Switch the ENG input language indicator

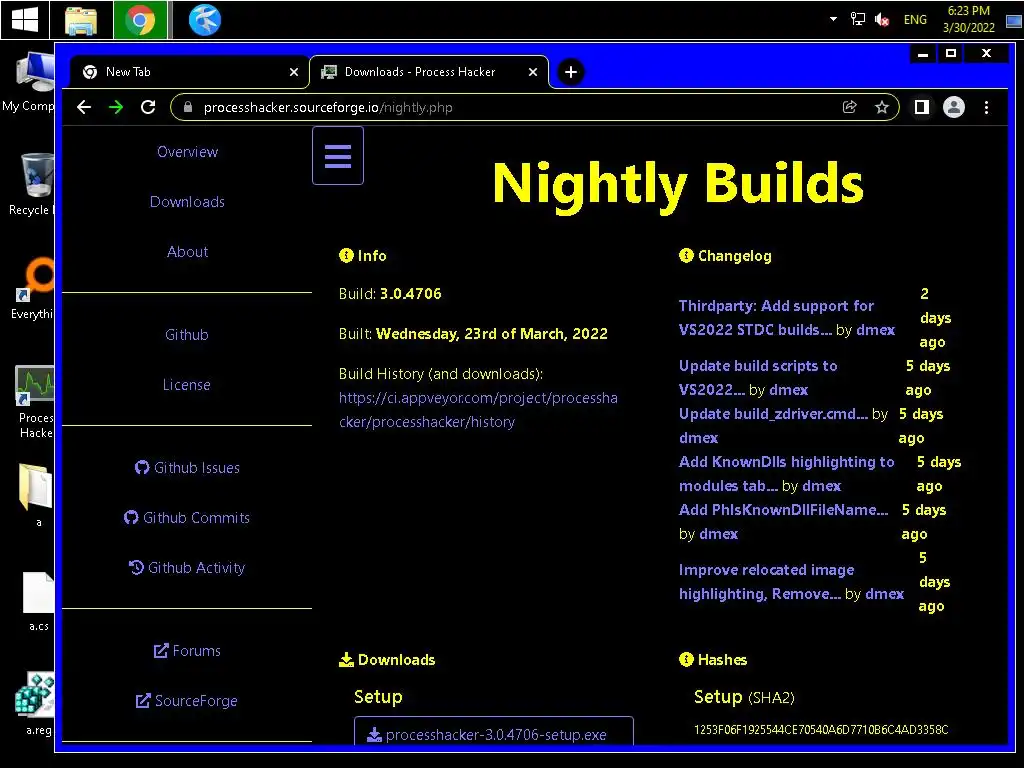[915, 20]
